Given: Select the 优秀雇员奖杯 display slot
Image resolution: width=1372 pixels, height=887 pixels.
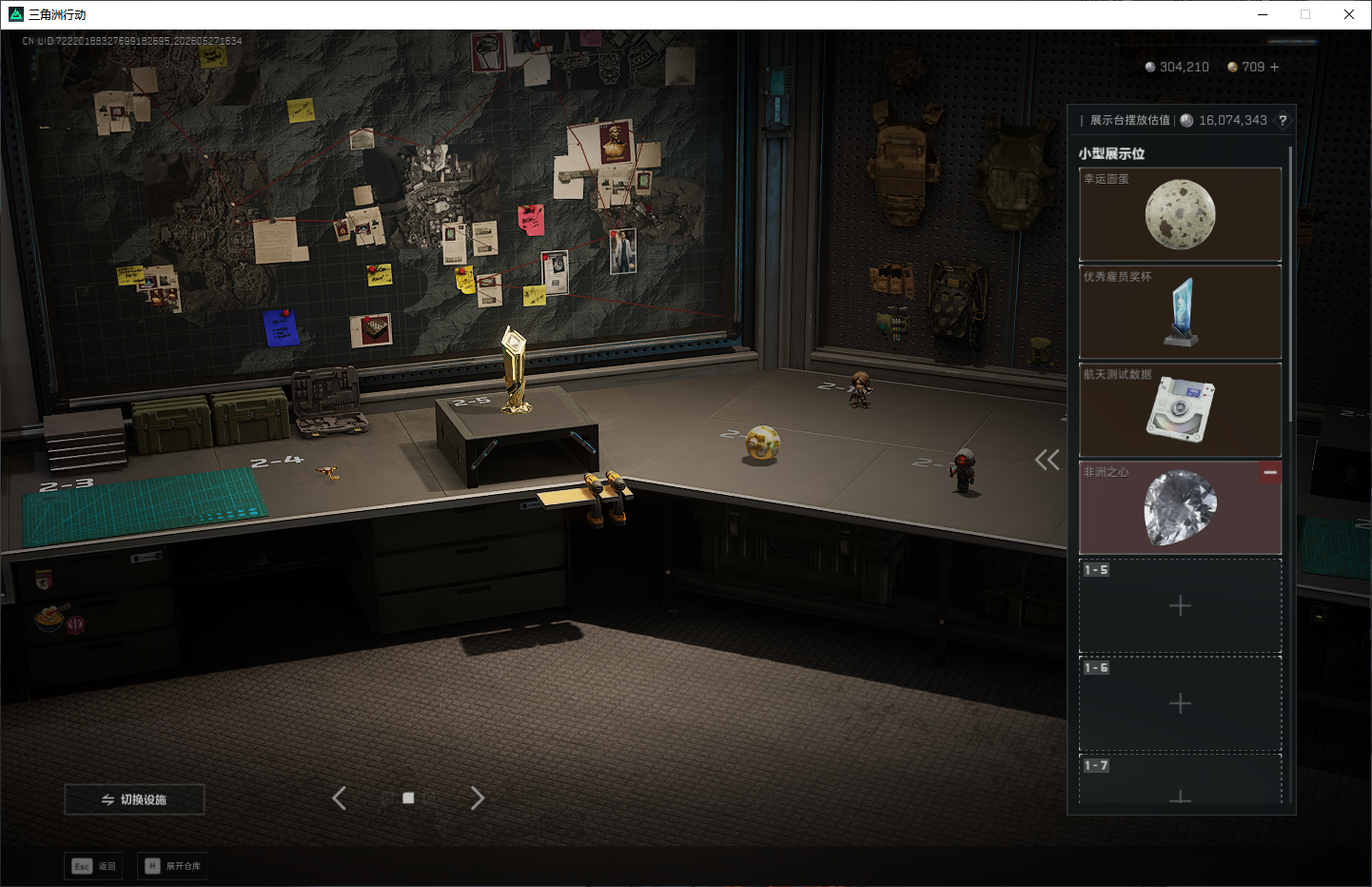Looking at the screenshot, I should (x=1180, y=312).
